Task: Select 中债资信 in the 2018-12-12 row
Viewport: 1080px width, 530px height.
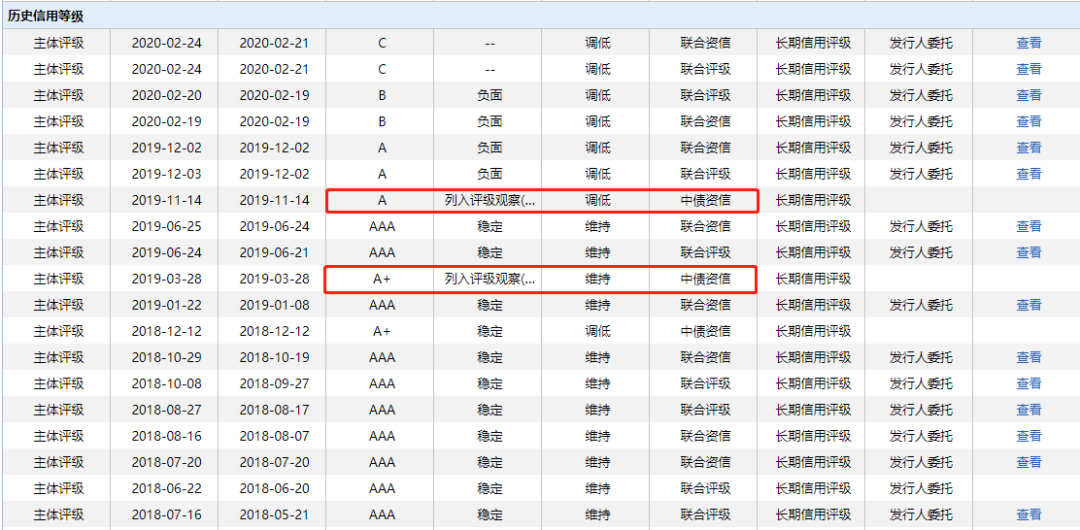Action: coord(705,331)
